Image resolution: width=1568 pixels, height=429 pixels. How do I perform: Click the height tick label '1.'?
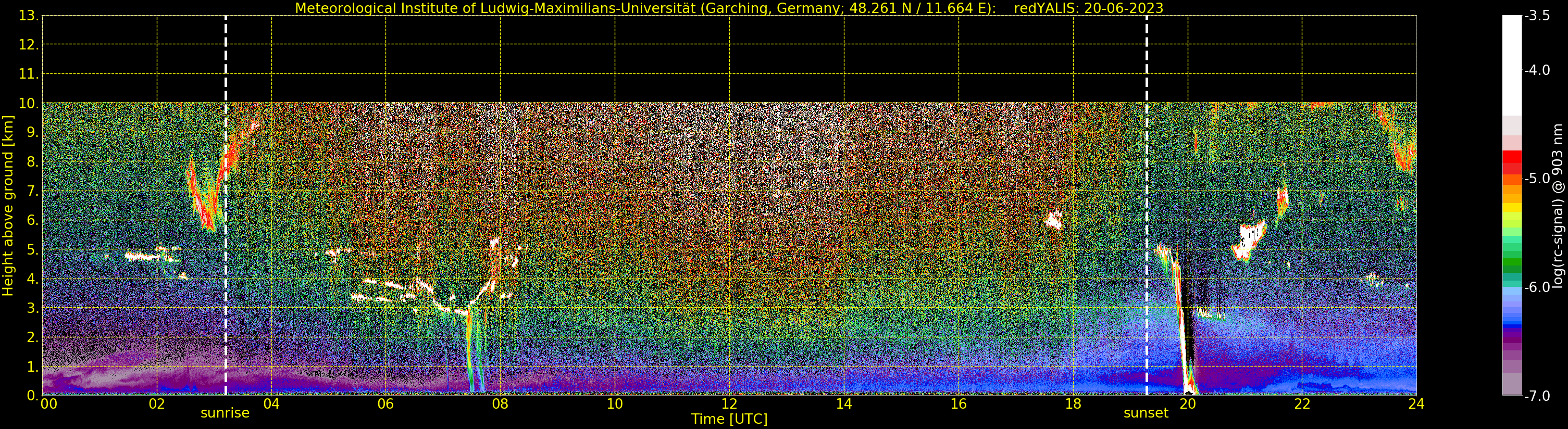(x=33, y=367)
